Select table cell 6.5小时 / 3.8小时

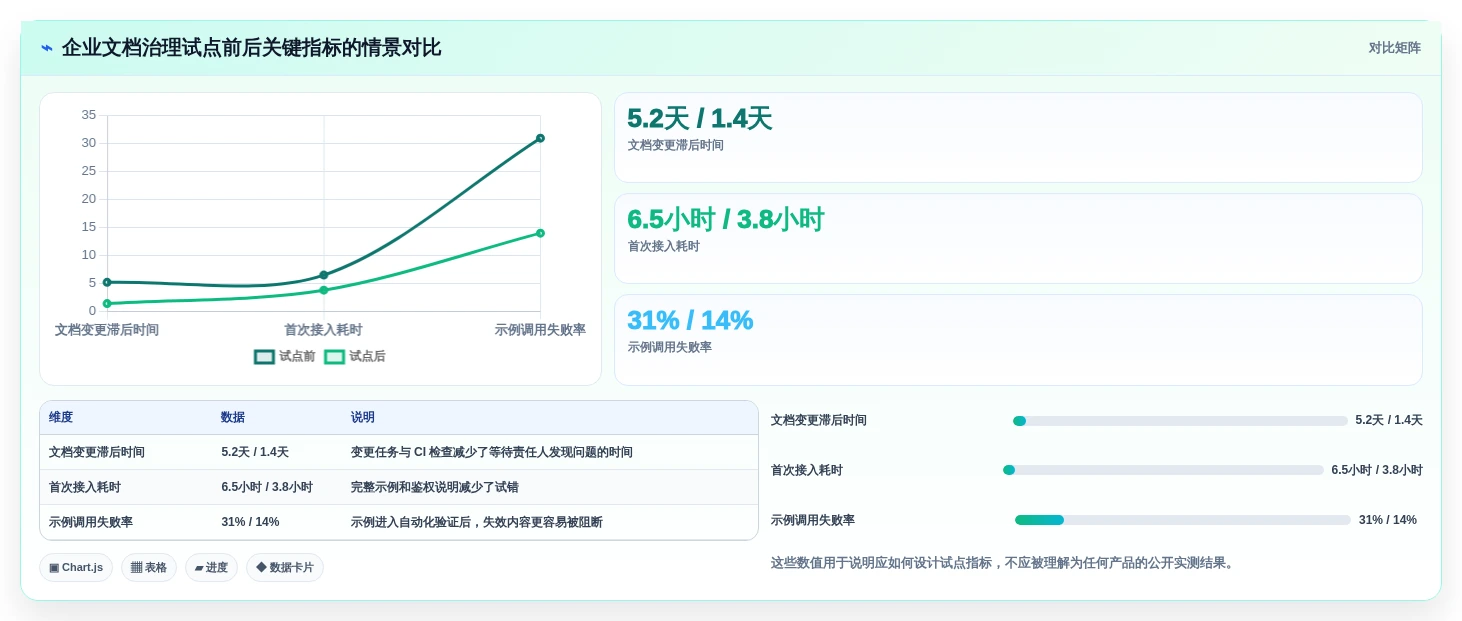pos(267,488)
